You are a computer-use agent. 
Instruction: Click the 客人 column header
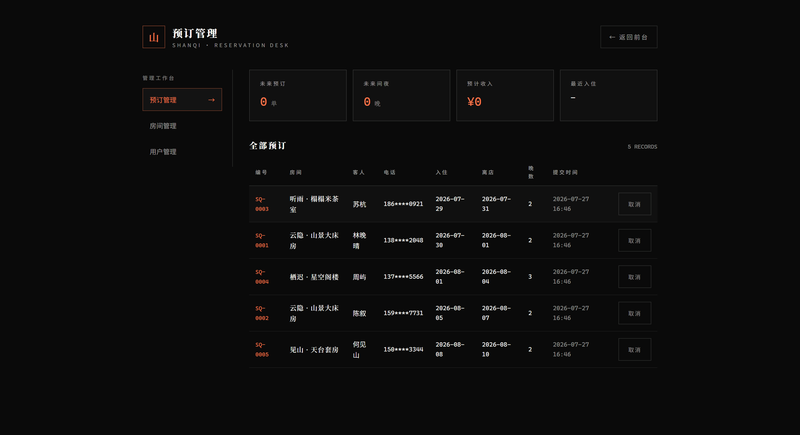pos(359,172)
